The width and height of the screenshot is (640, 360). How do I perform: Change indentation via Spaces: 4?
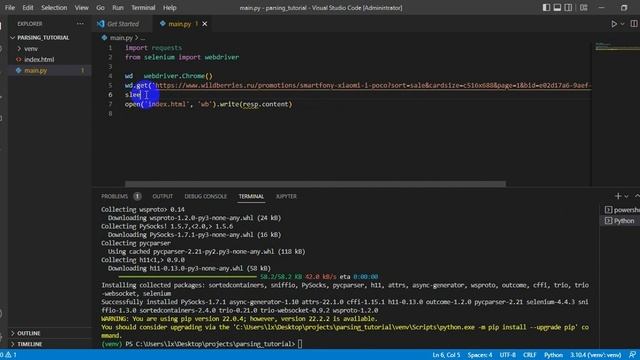point(480,355)
